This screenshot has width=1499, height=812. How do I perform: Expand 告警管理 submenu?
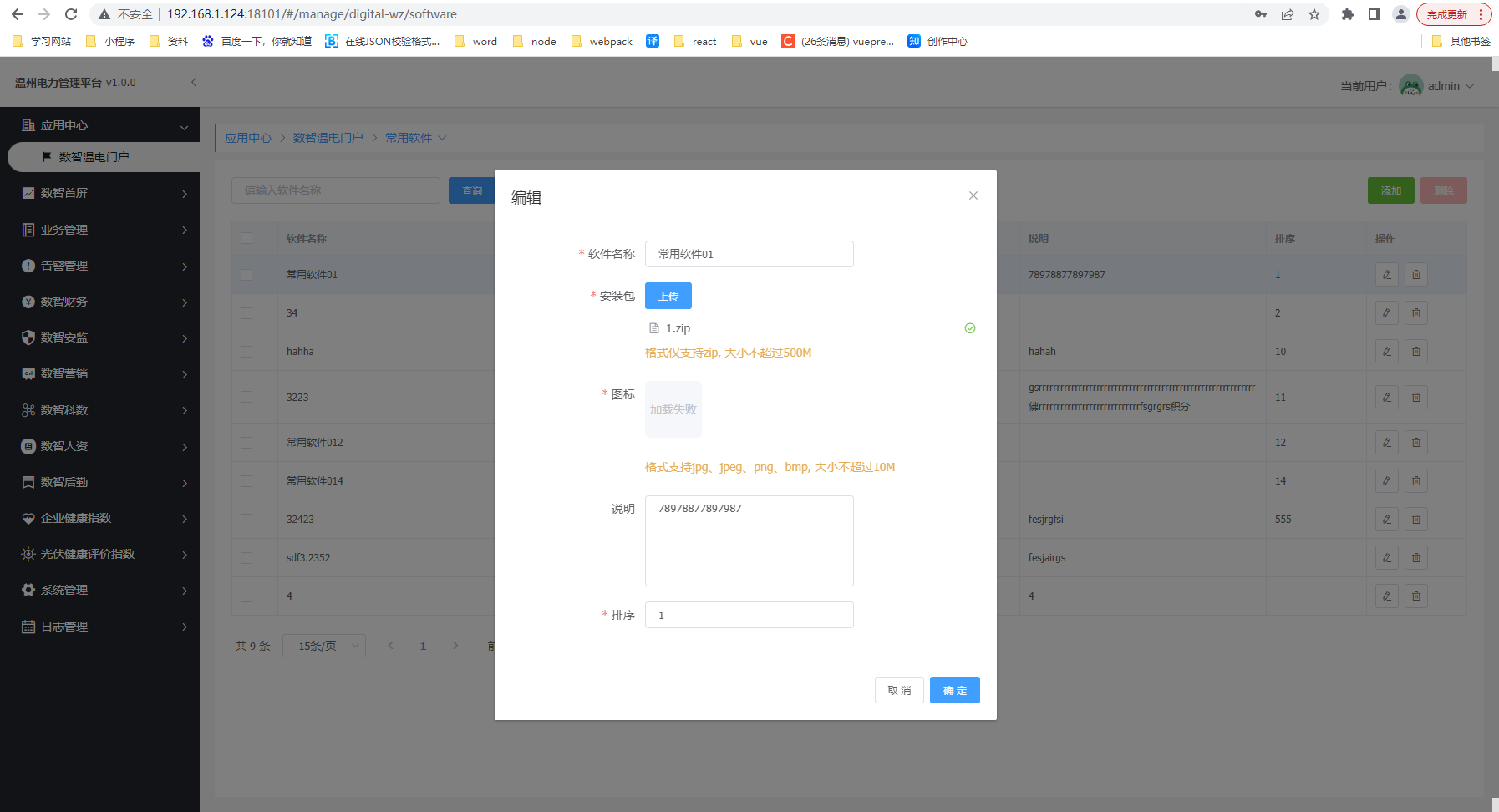point(185,266)
